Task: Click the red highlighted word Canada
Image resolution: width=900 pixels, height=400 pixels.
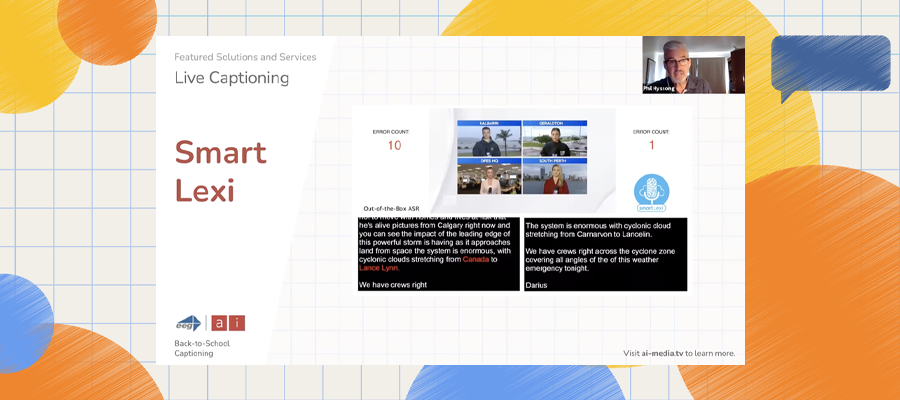Action: [476, 259]
